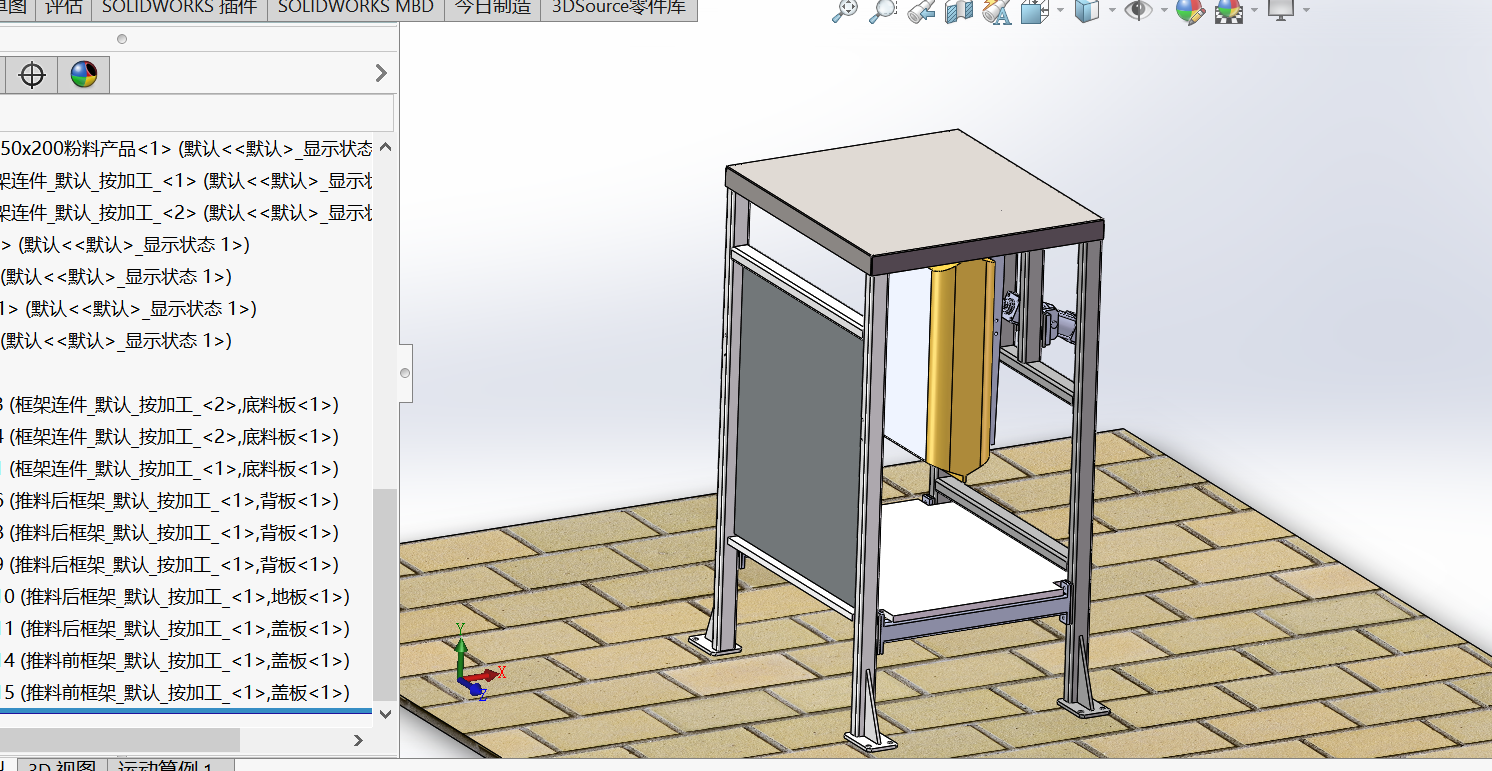The width and height of the screenshot is (1492, 771).
Task: Click the feature tree scroll-down arrow
Action: click(x=385, y=713)
